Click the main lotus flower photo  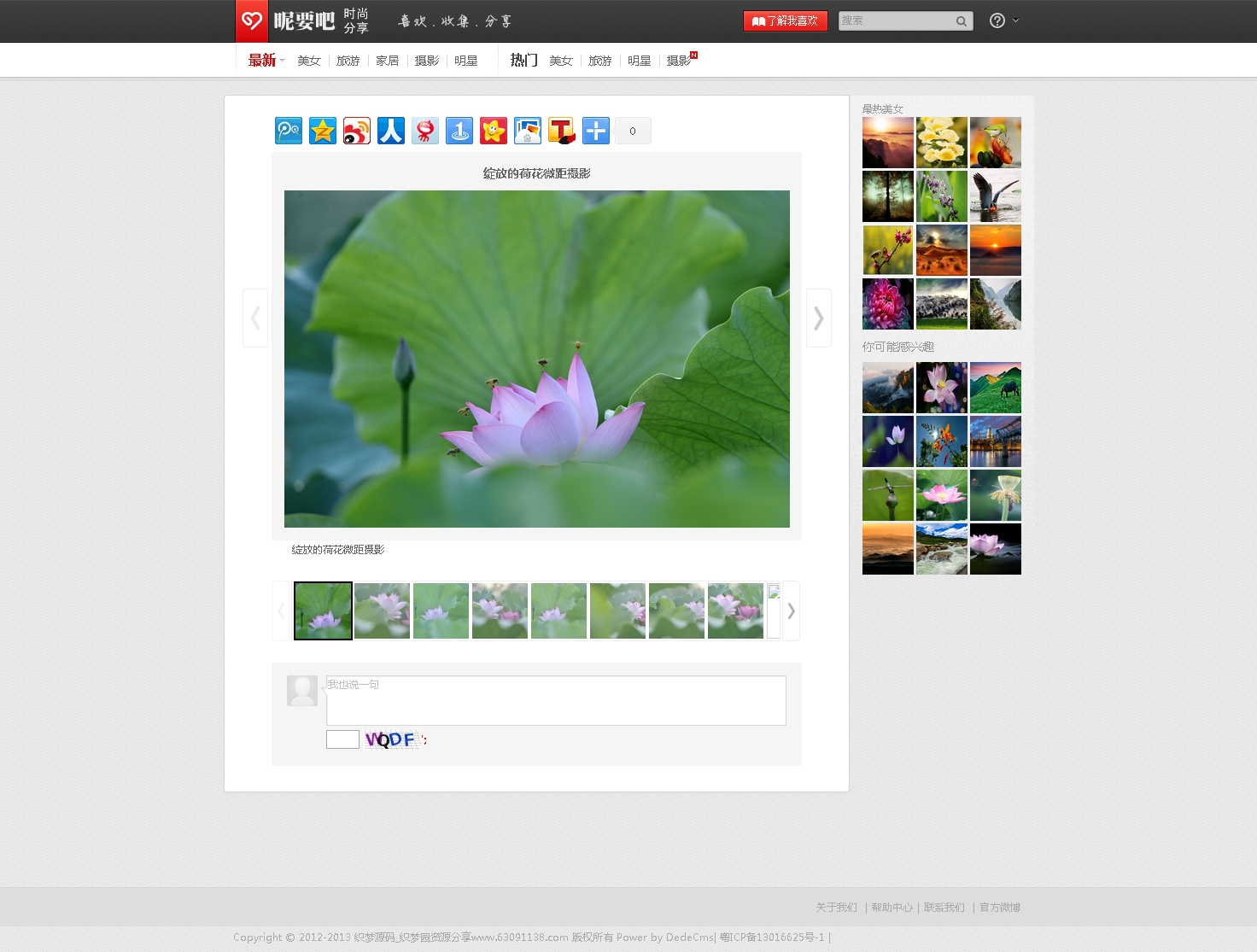[x=537, y=359]
